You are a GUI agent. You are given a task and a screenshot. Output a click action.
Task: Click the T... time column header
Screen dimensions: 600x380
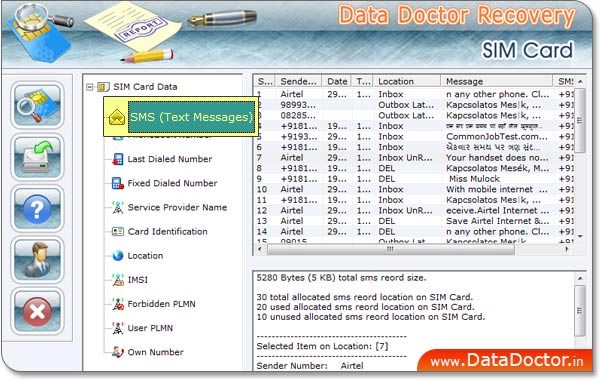click(363, 81)
